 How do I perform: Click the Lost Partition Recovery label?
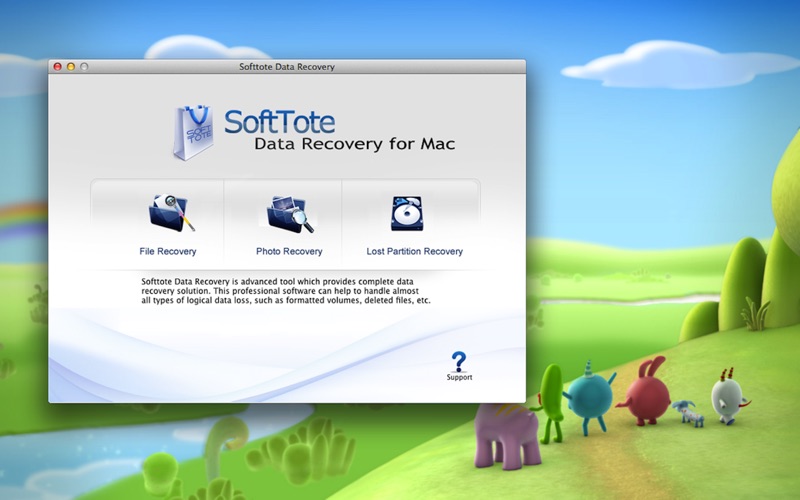coord(414,252)
